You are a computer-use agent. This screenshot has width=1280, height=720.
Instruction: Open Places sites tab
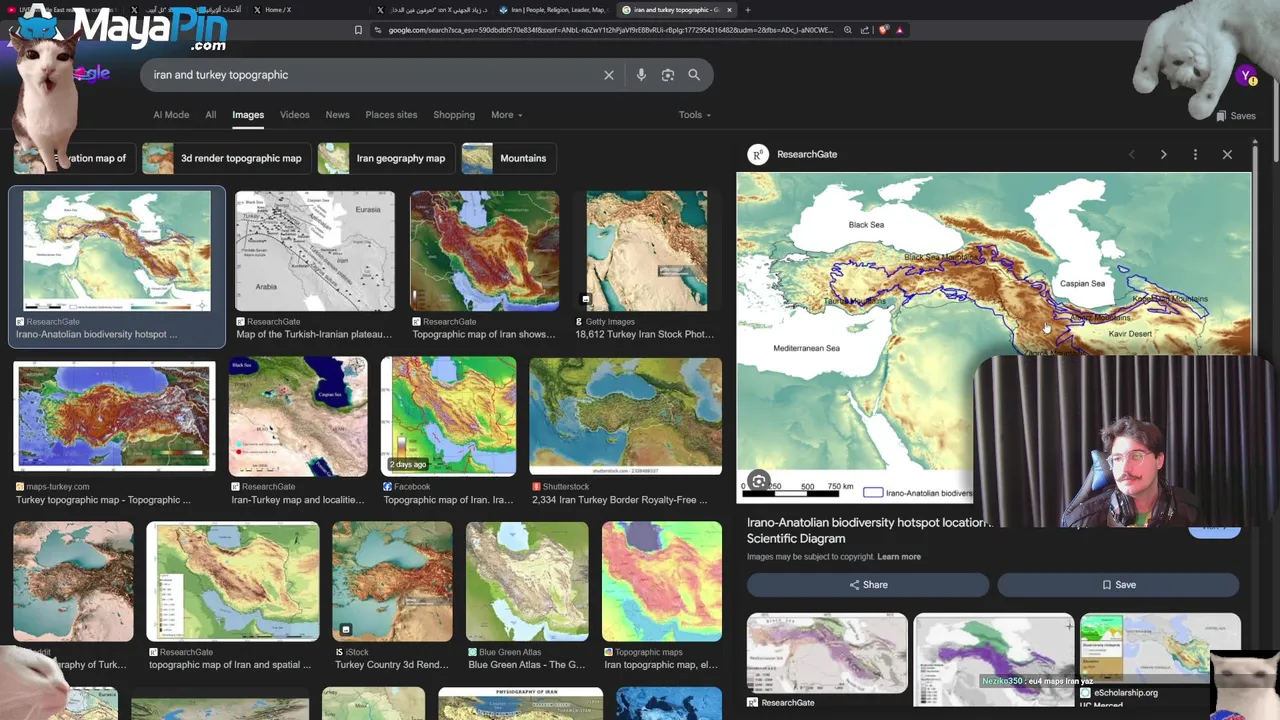[x=391, y=115]
